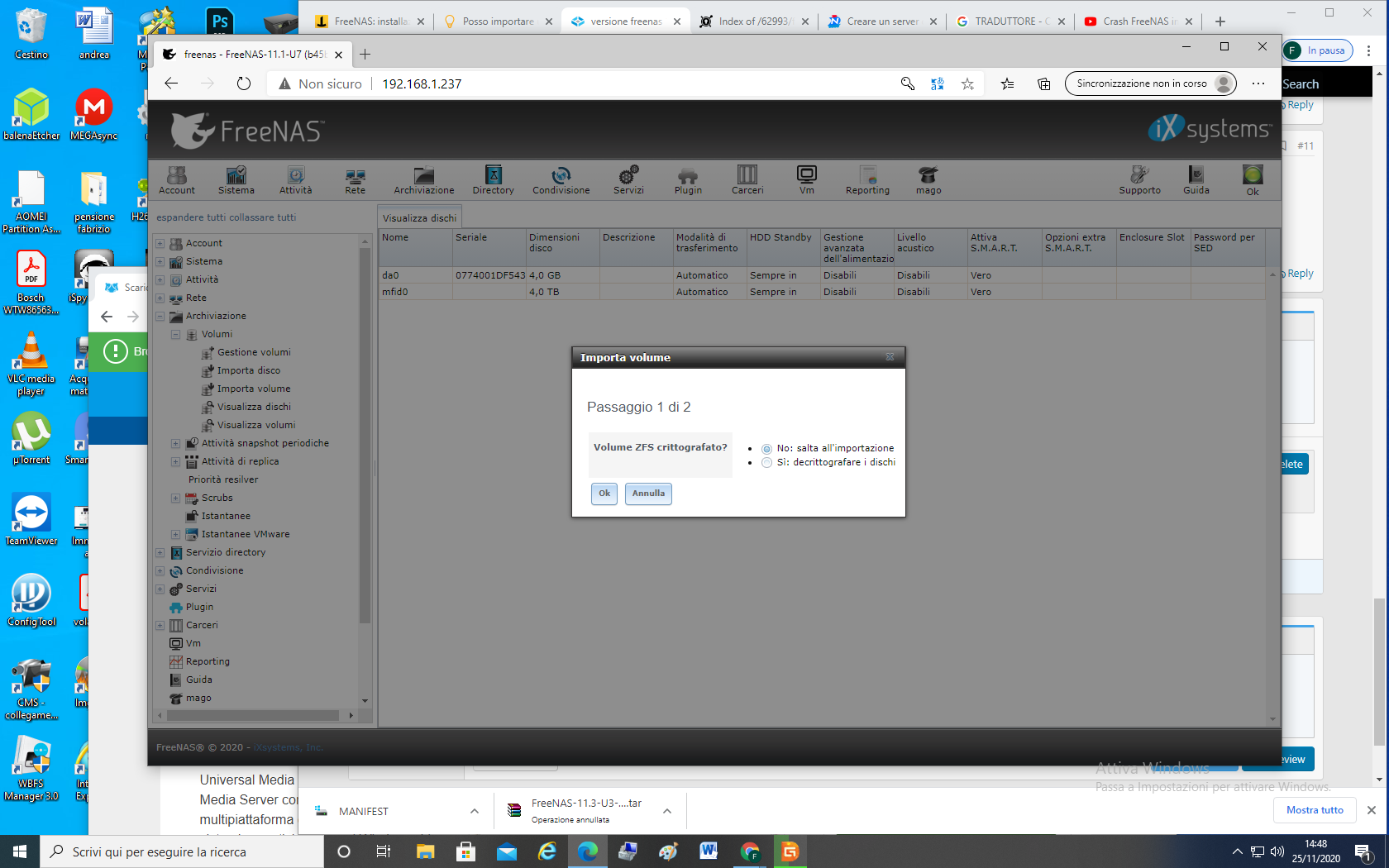Switch to the Visualizza dischi tab
1389x868 pixels.
pos(419,218)
